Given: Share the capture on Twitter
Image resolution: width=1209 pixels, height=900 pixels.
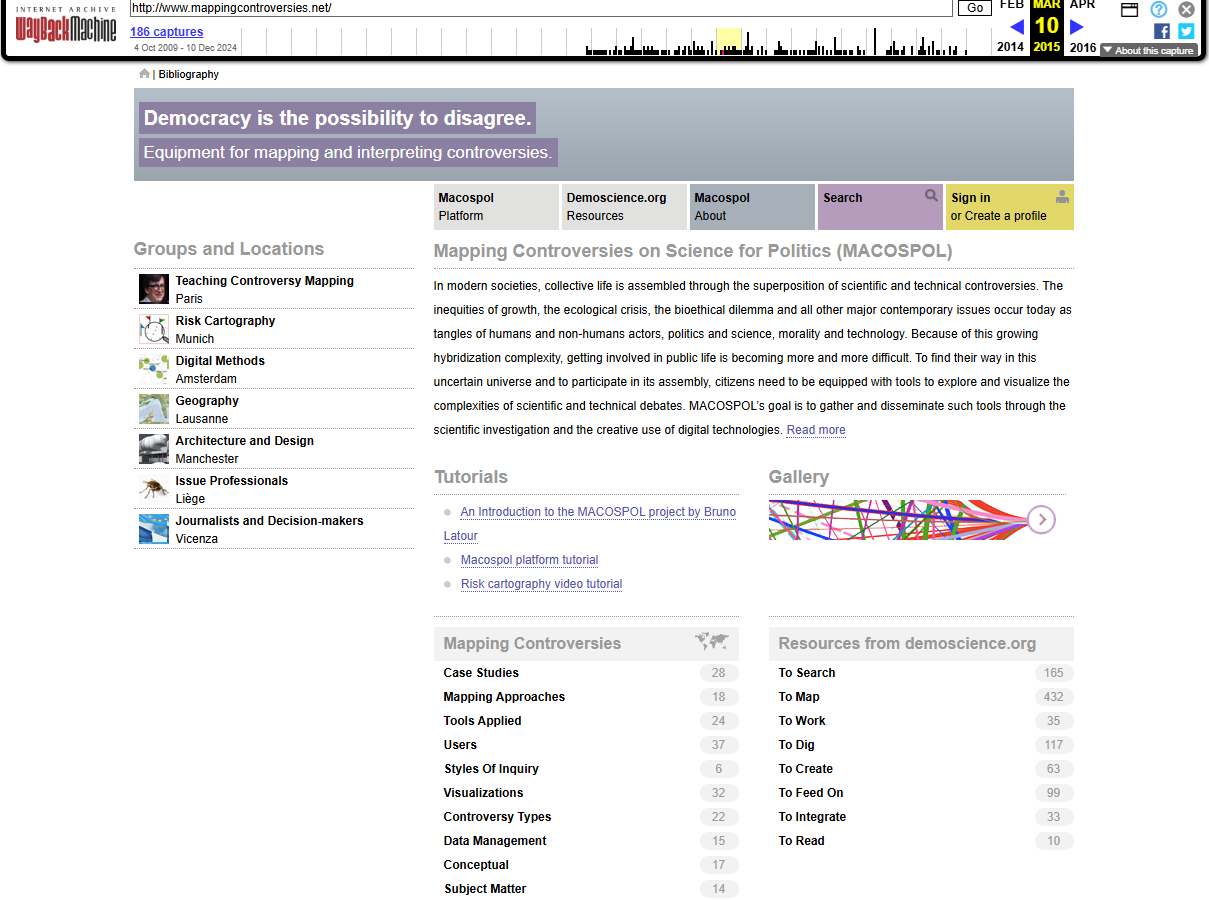Looking at the screenshot, I should (1186, 31).
